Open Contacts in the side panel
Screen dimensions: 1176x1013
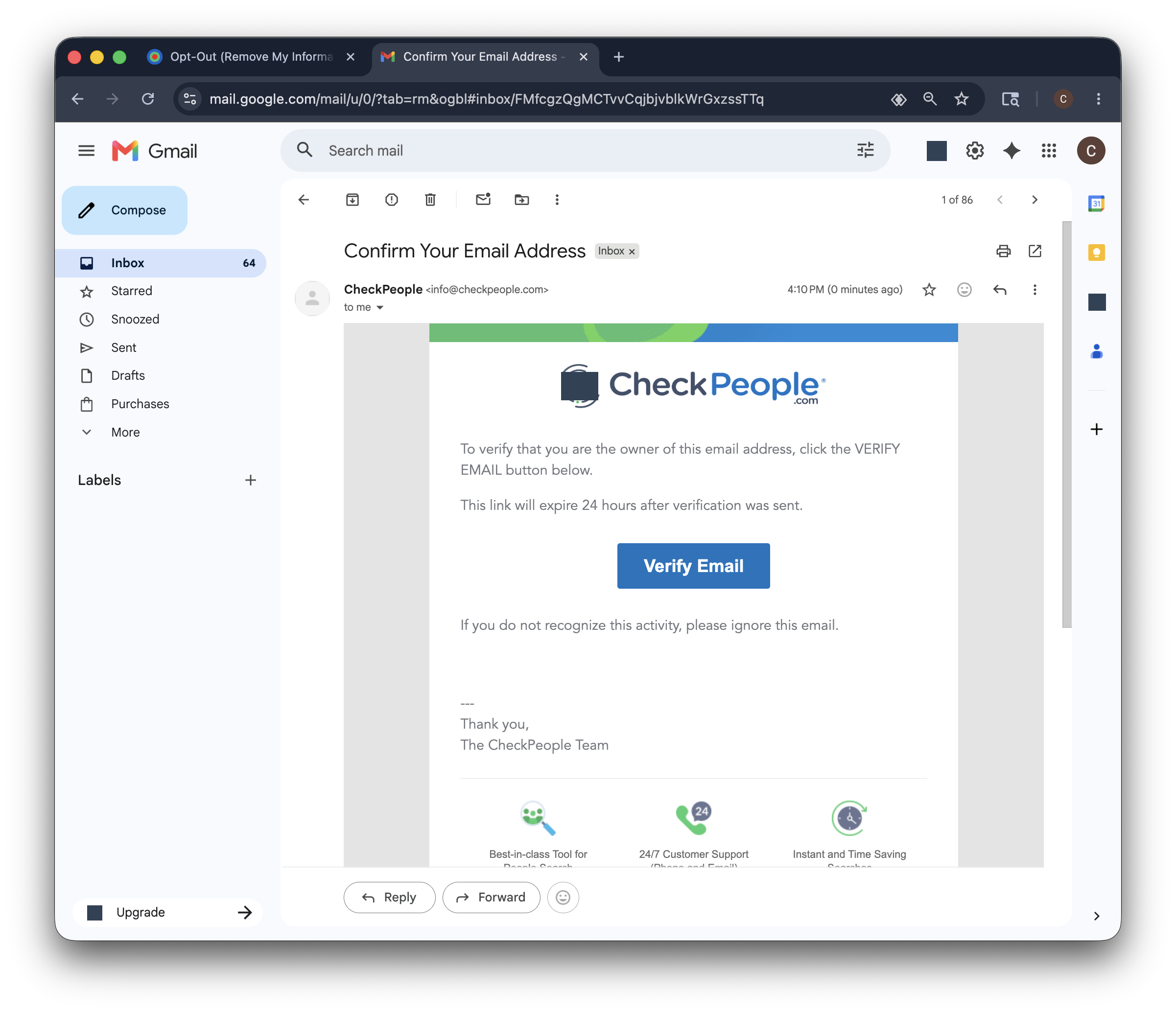click(x=1096, y=352)
